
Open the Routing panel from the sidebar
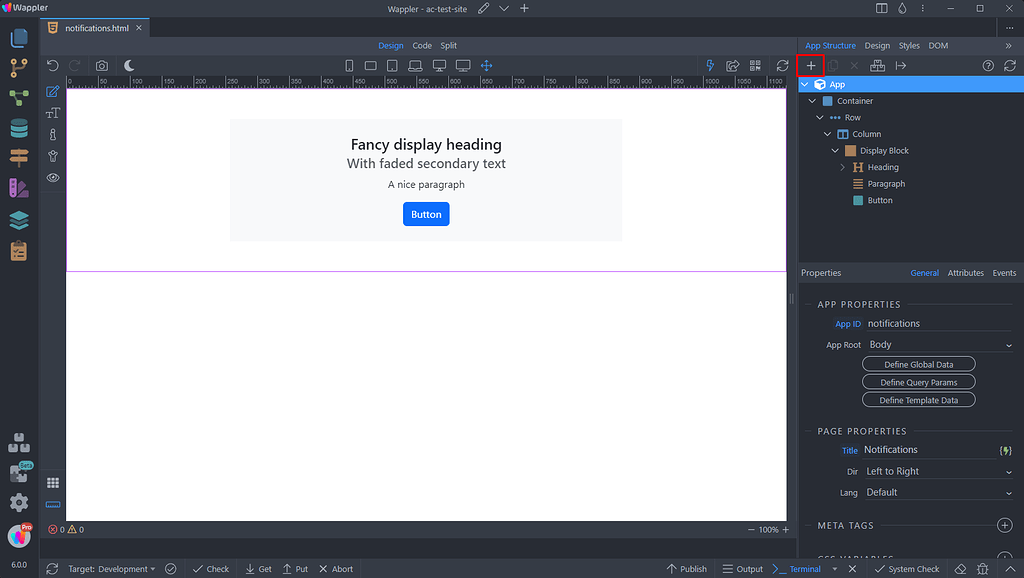(19, 156)
